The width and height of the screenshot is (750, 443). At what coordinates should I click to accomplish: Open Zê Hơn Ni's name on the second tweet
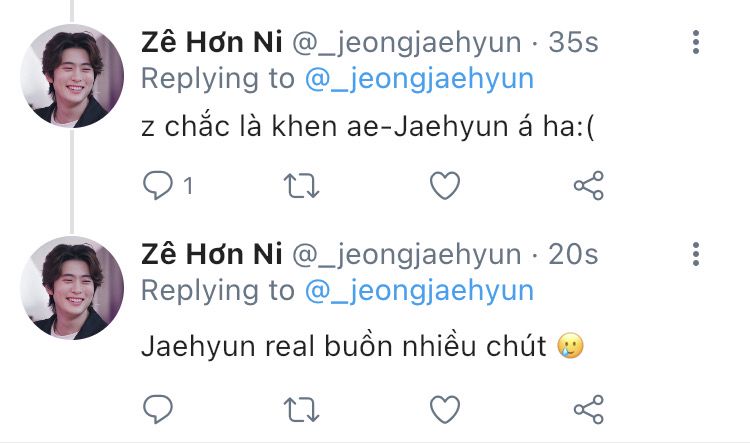click(x=211, y=254)
